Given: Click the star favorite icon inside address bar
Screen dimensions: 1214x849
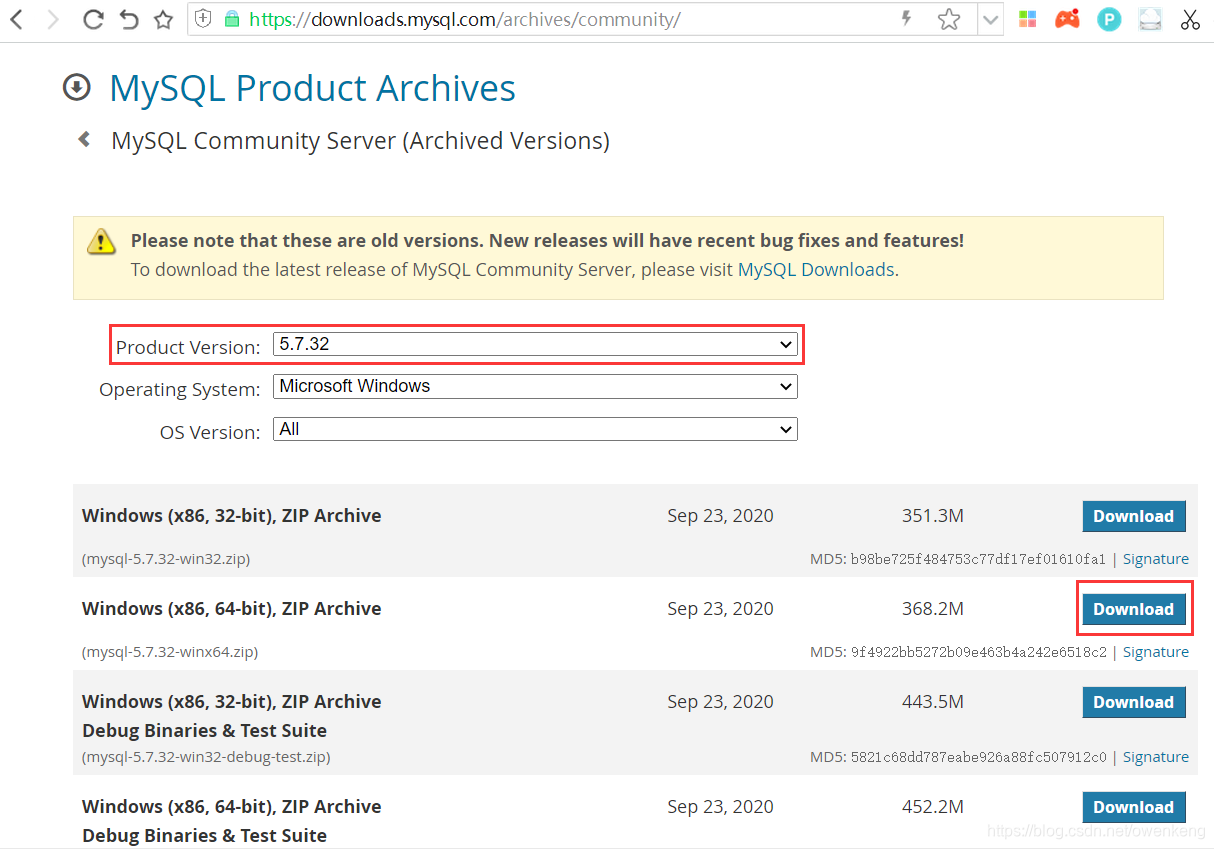Looking at the screenshot, I should [949, 19].
